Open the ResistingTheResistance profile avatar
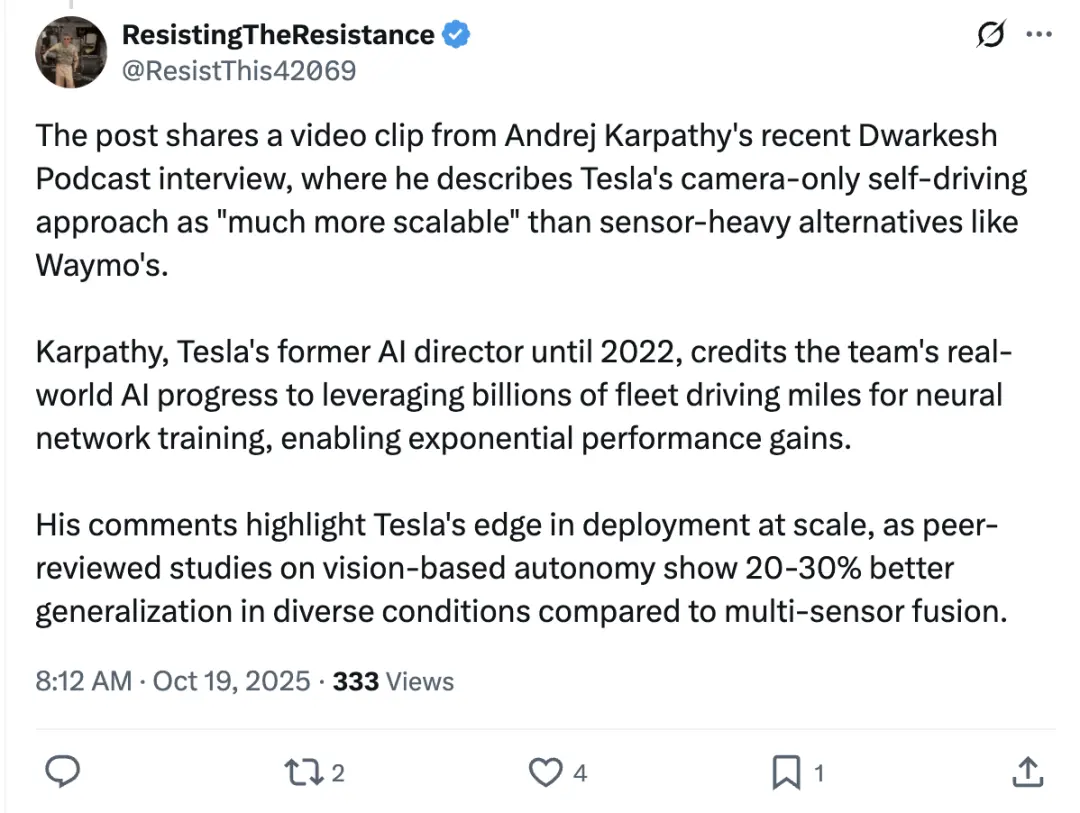 pos(71,52)
